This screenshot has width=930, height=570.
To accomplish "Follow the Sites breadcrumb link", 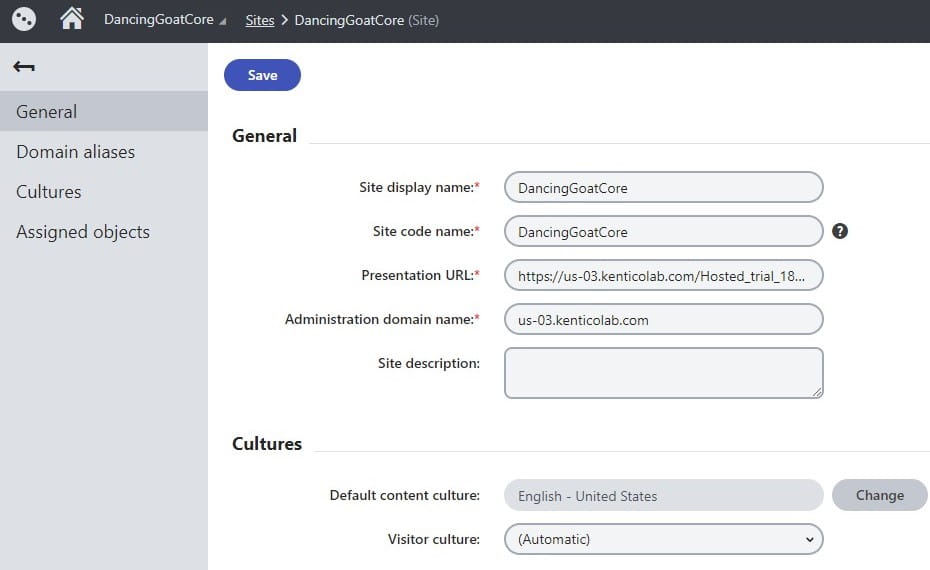I will 260,20.
